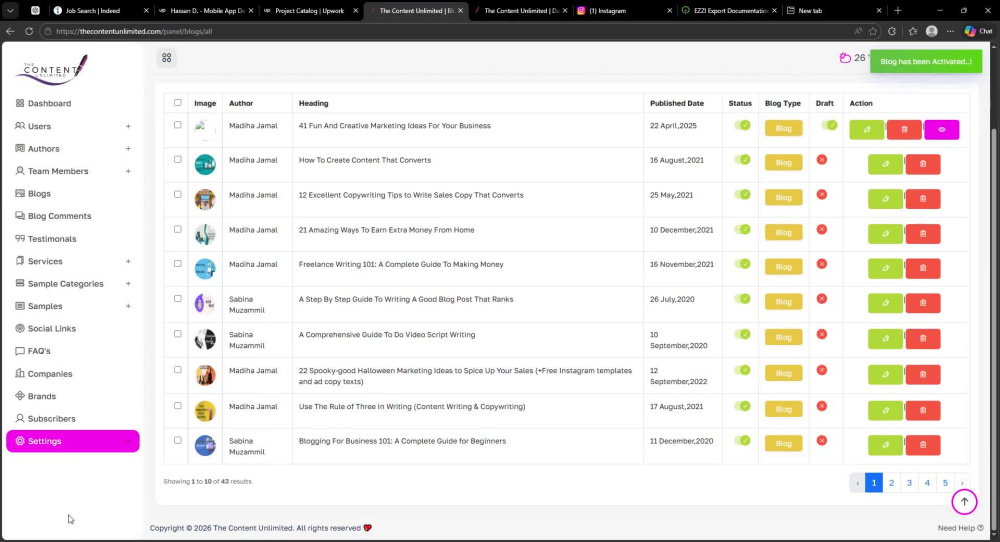This screenshot has height=542, width=1000.
Task: Delete the '12 Excellent Copywriting Tips' blog
Action: 923,199
